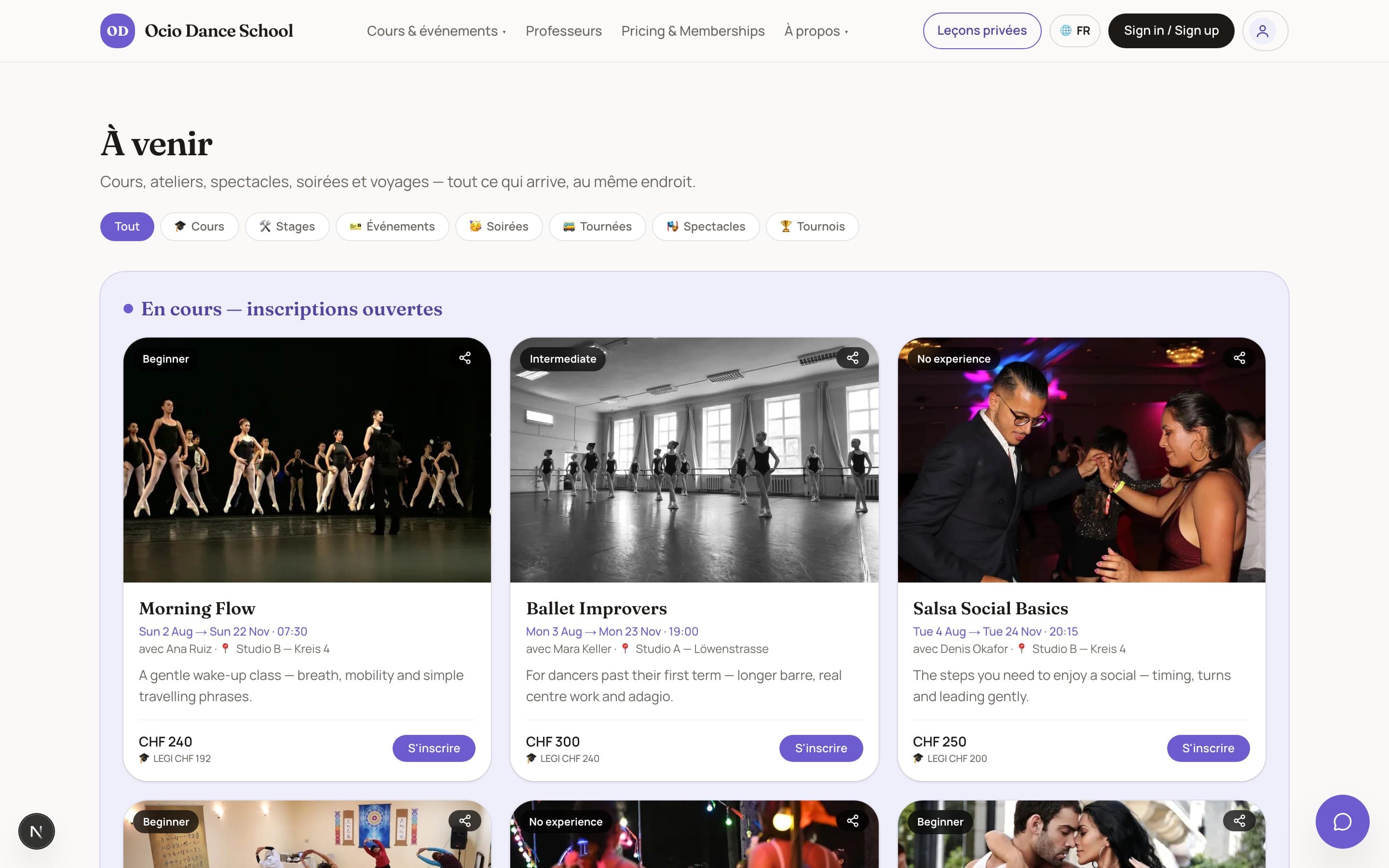Filter by Cours
The height and width of the screenshot is (868, 1389).
(x=199, y=227)
